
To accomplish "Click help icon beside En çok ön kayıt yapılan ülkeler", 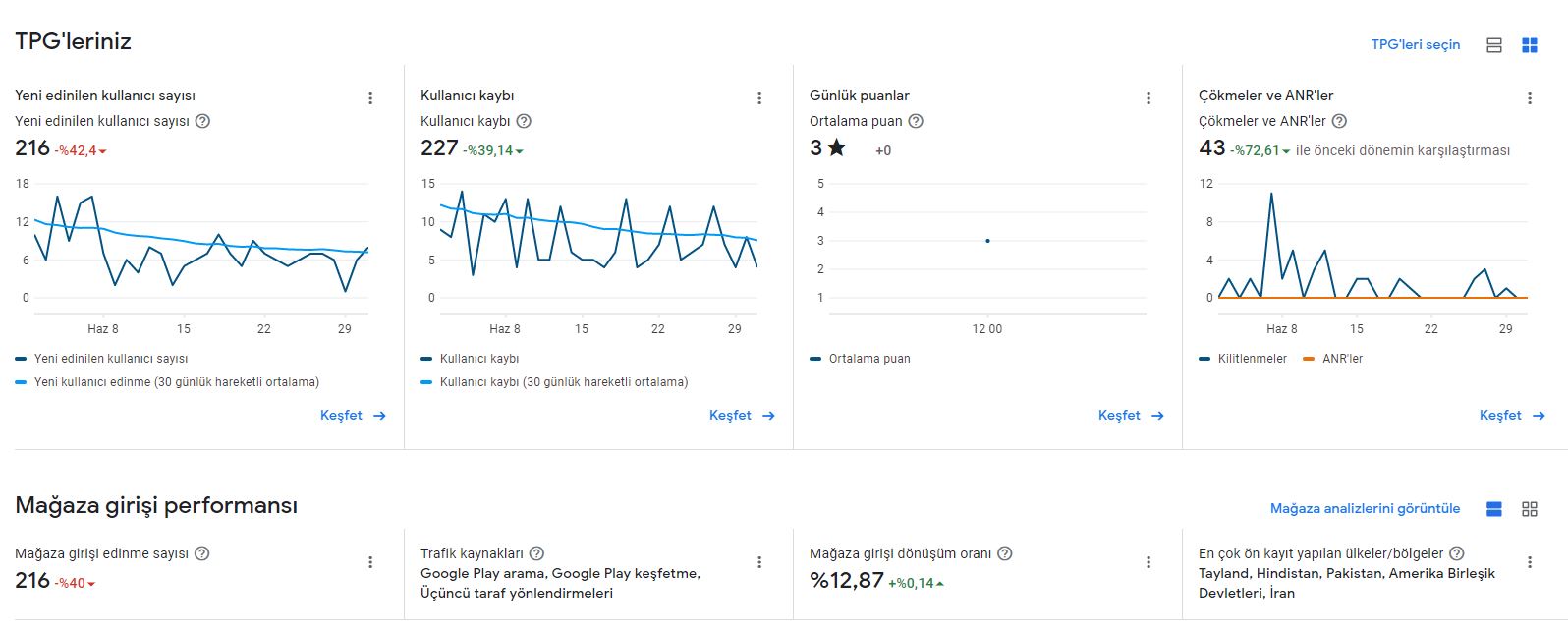I will coord(1457,553).
